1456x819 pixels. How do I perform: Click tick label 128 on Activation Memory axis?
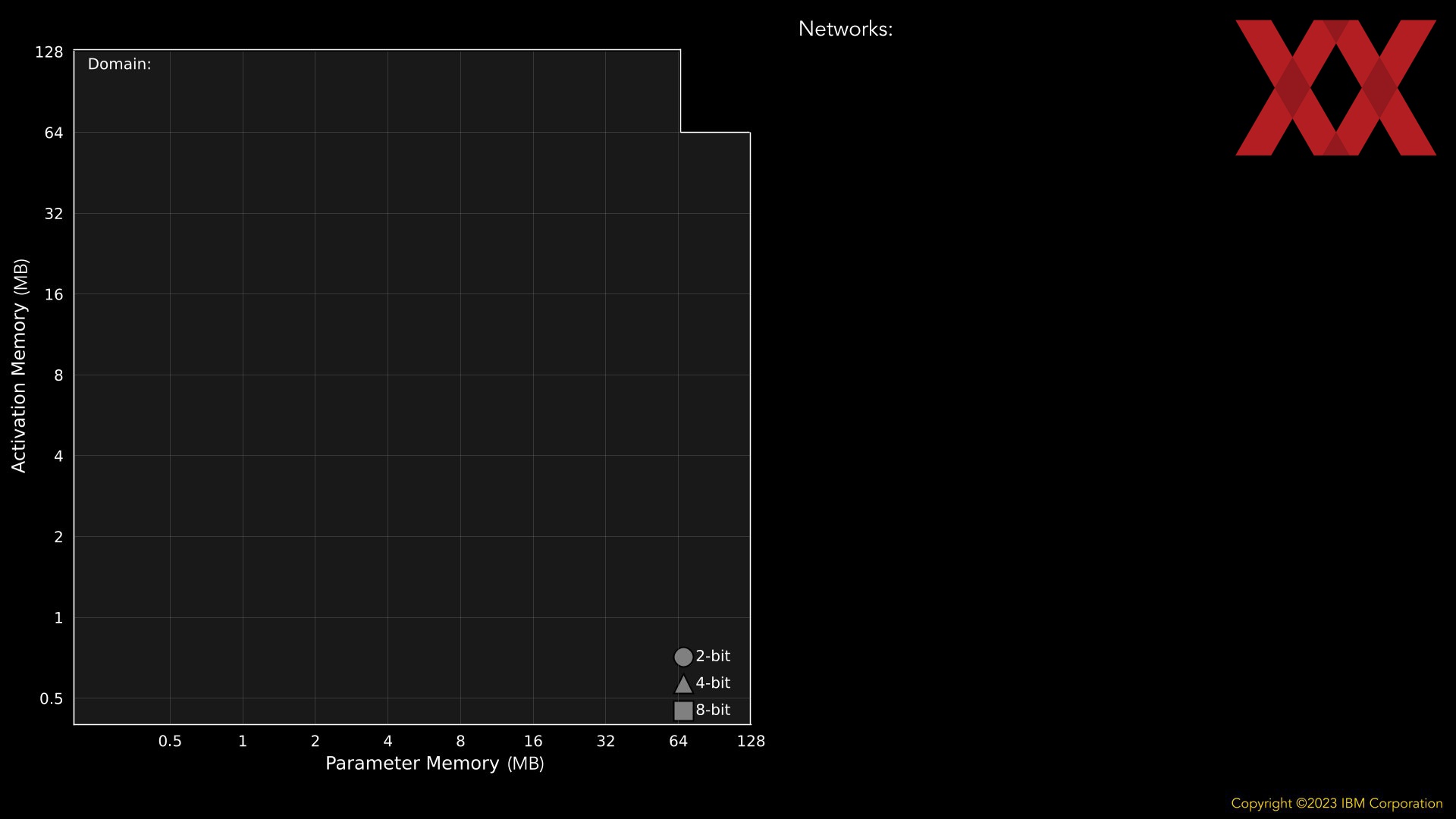click(49, 52)
